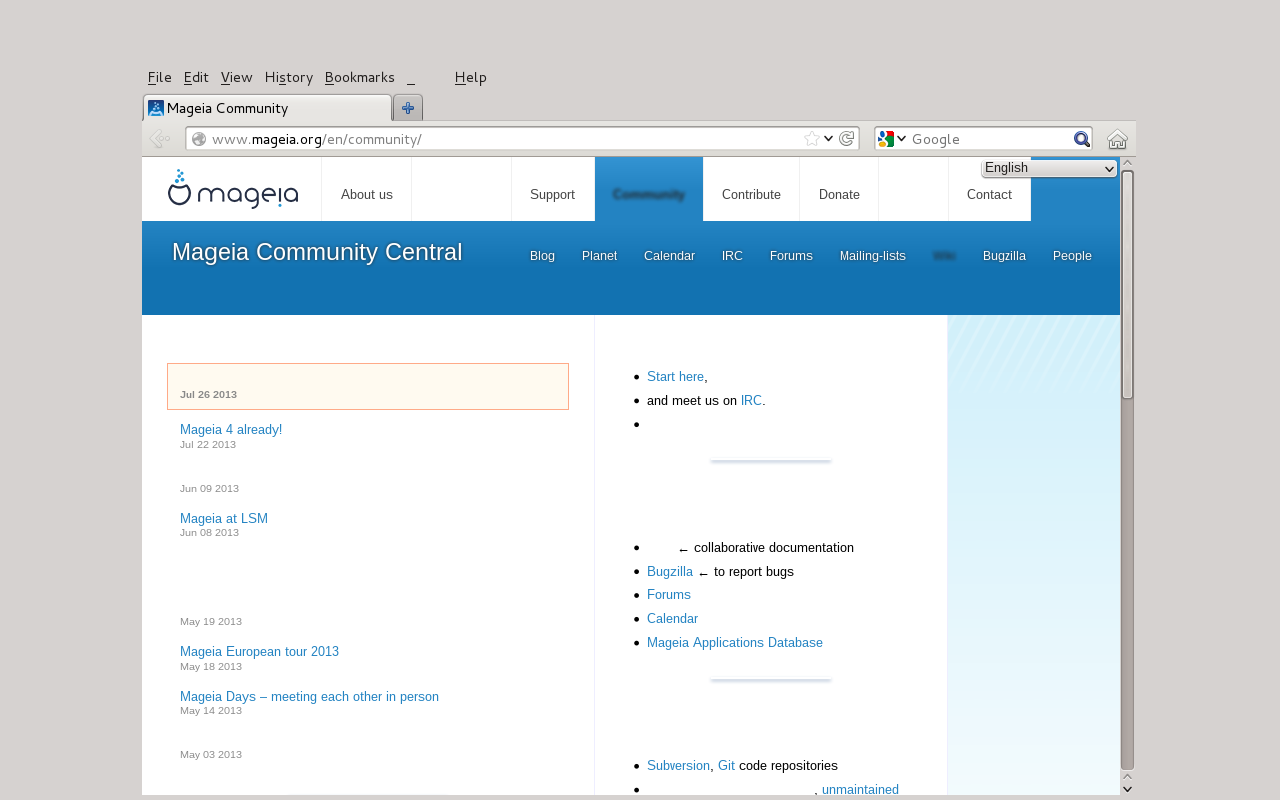Click IRC in 'meet us on IRC'
The width and height of the screenshot is (1280, 800).
(x=751, y=401)
